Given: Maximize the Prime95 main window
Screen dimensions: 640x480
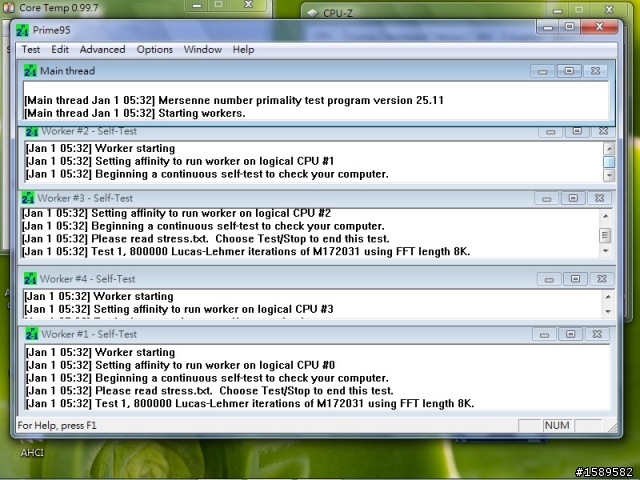Looking at the screenshot, I should click(569, 27).
